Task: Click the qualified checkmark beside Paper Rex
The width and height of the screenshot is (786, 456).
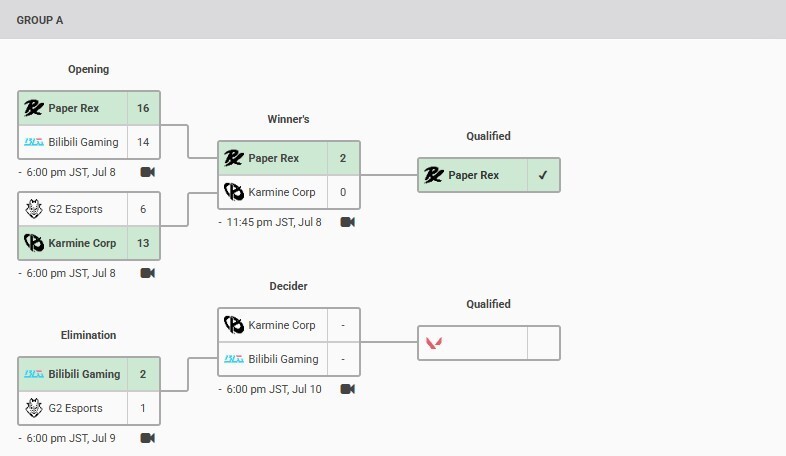Action: coord(543,175)
